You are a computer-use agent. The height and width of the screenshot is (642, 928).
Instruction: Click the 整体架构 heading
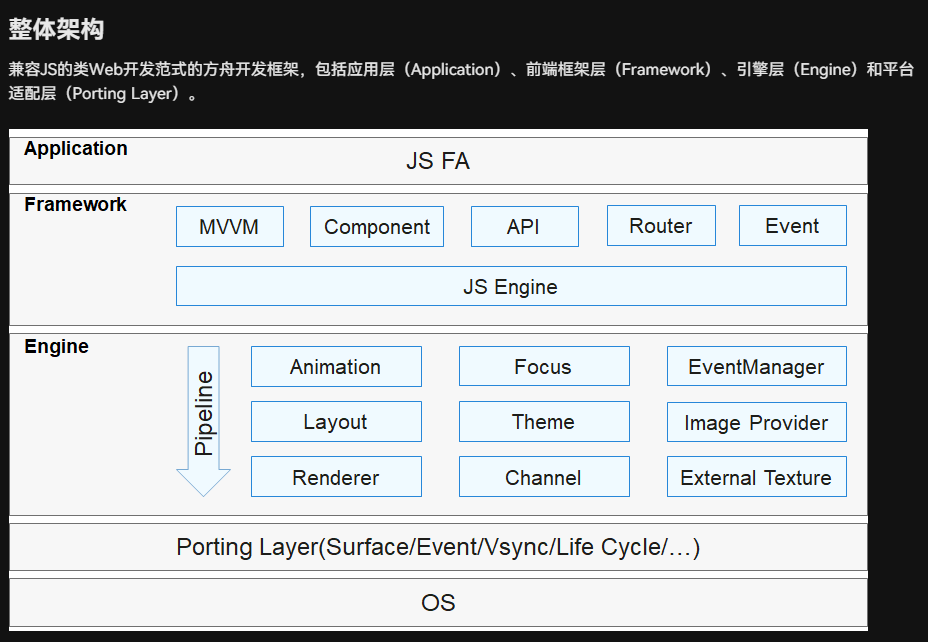(56, 30)
